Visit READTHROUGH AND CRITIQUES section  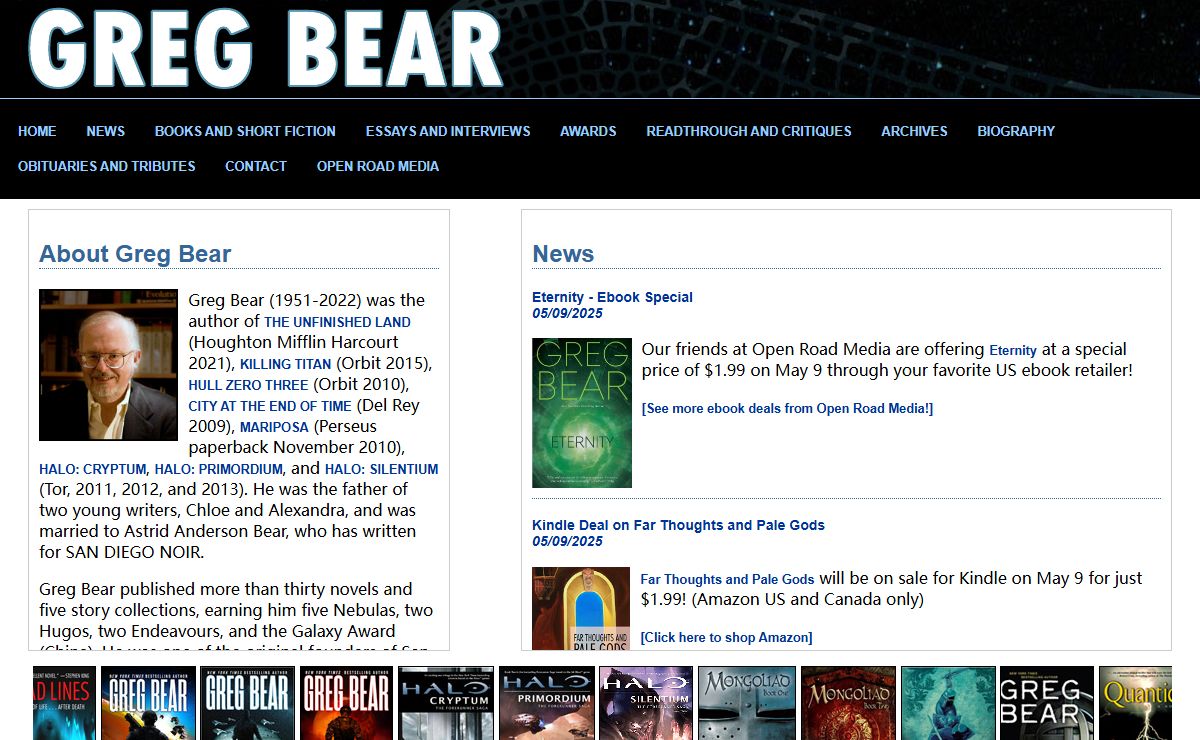(749, 131)
